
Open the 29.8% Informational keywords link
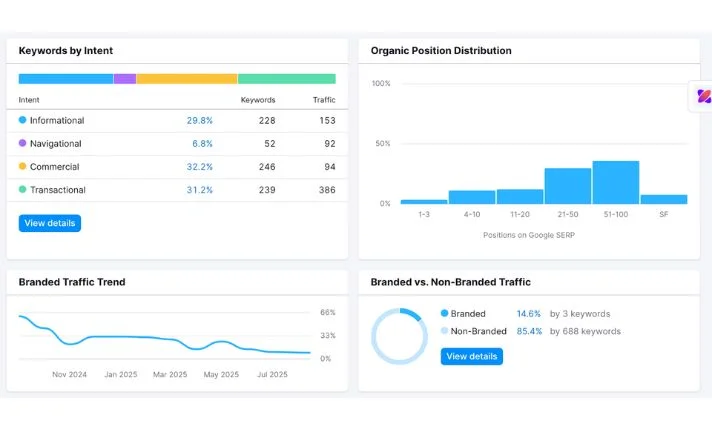tap(199, 120)
